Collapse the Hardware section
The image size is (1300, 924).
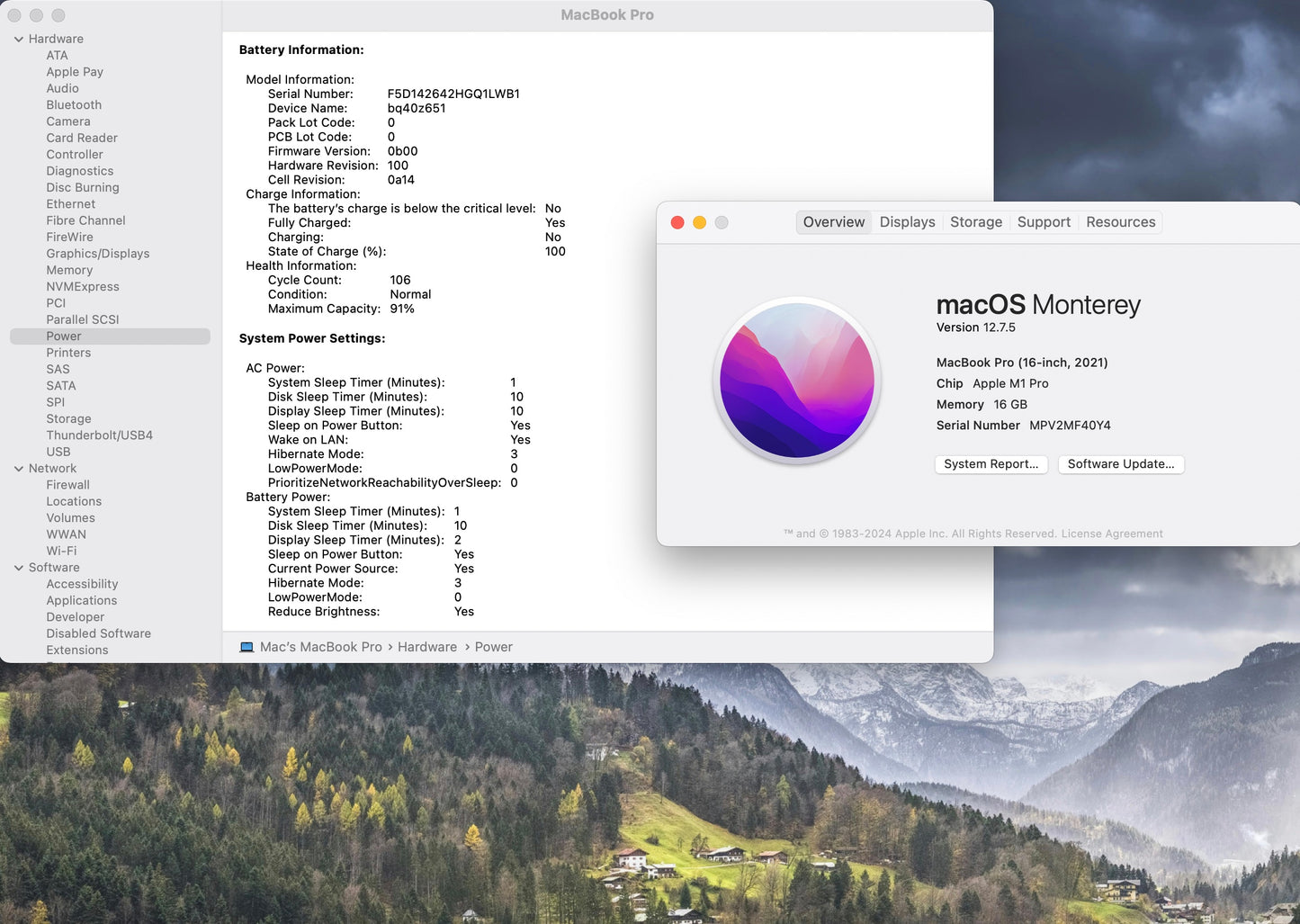[19, 39]
